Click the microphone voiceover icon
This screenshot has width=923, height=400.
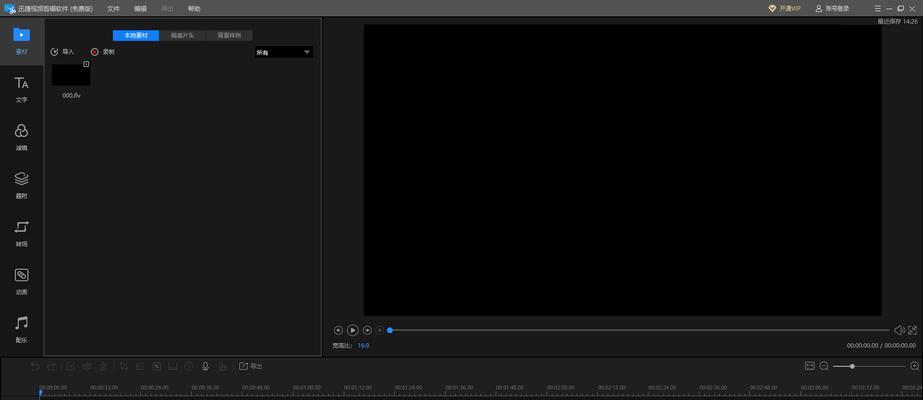click(x=205, y=366)
